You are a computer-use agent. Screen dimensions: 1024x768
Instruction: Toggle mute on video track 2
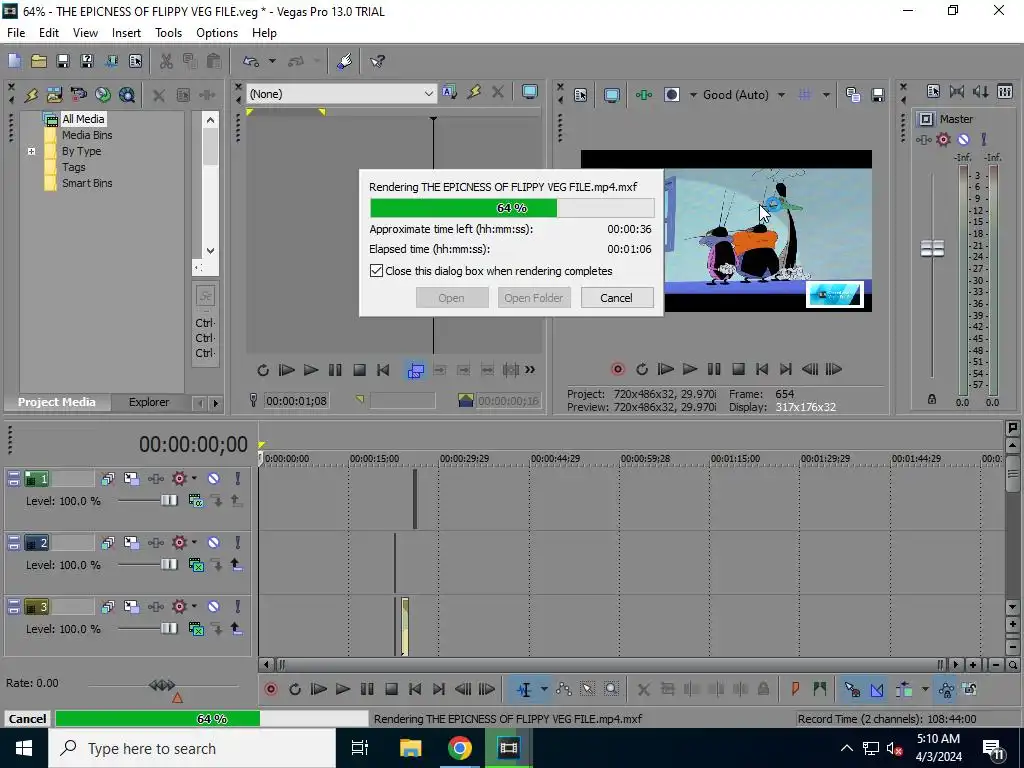214,543
